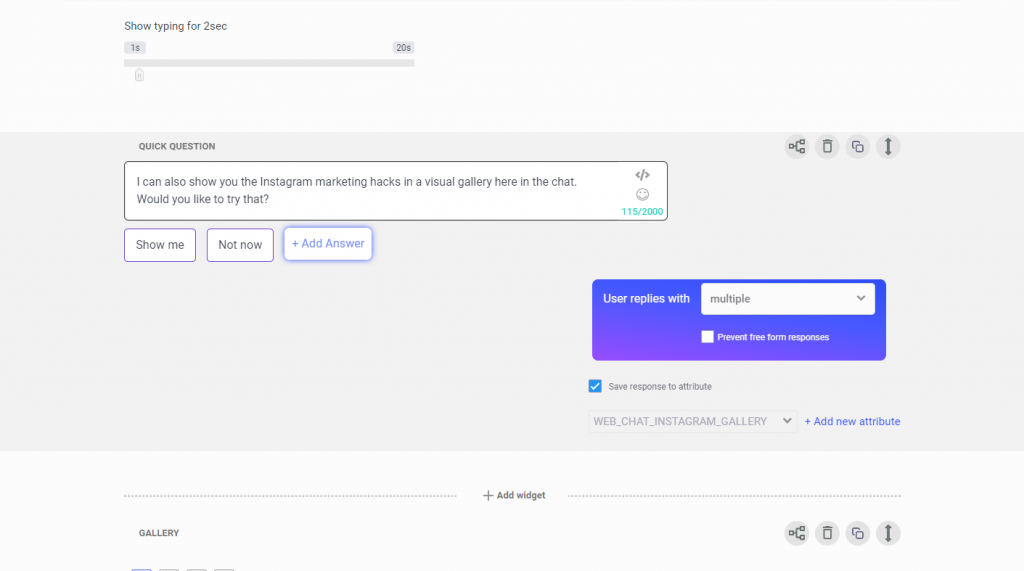Click the 20s maximum slider label
The height and width of the screenshot is (571, 1024).
coord(404,48)
